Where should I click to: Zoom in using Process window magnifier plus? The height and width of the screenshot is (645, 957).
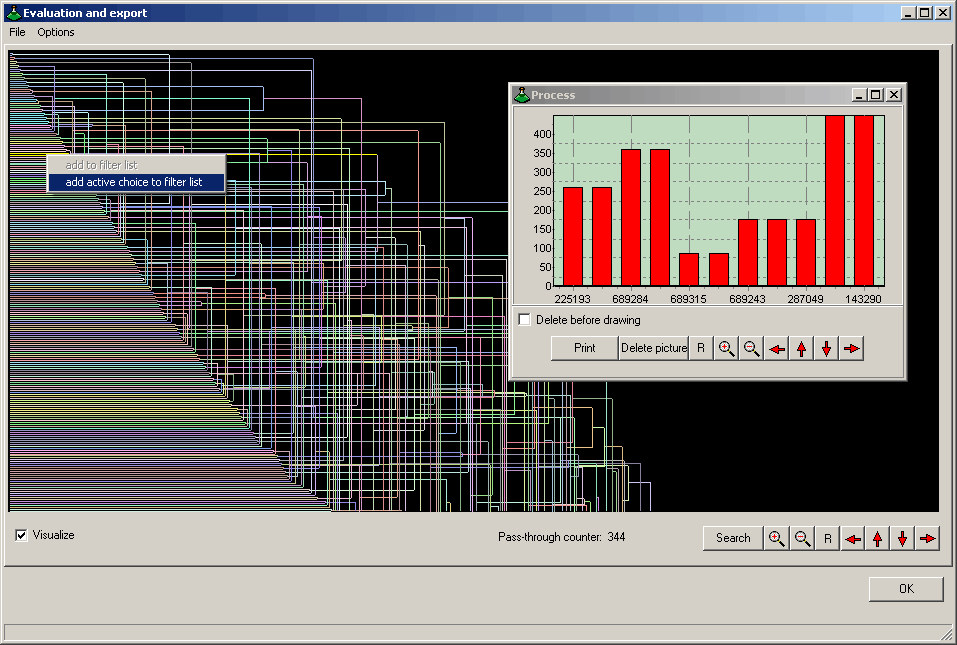point(726,348)
